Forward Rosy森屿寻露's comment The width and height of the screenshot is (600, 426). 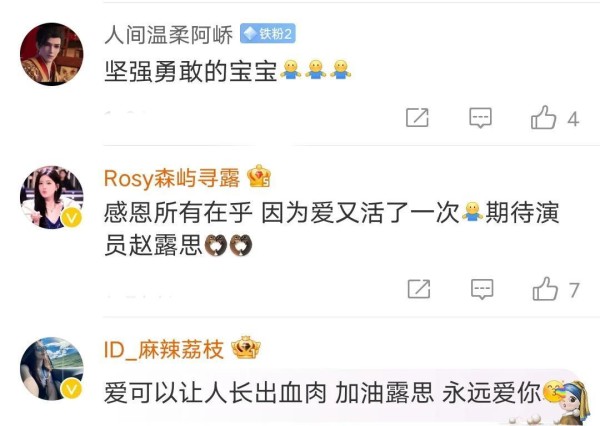419,289
